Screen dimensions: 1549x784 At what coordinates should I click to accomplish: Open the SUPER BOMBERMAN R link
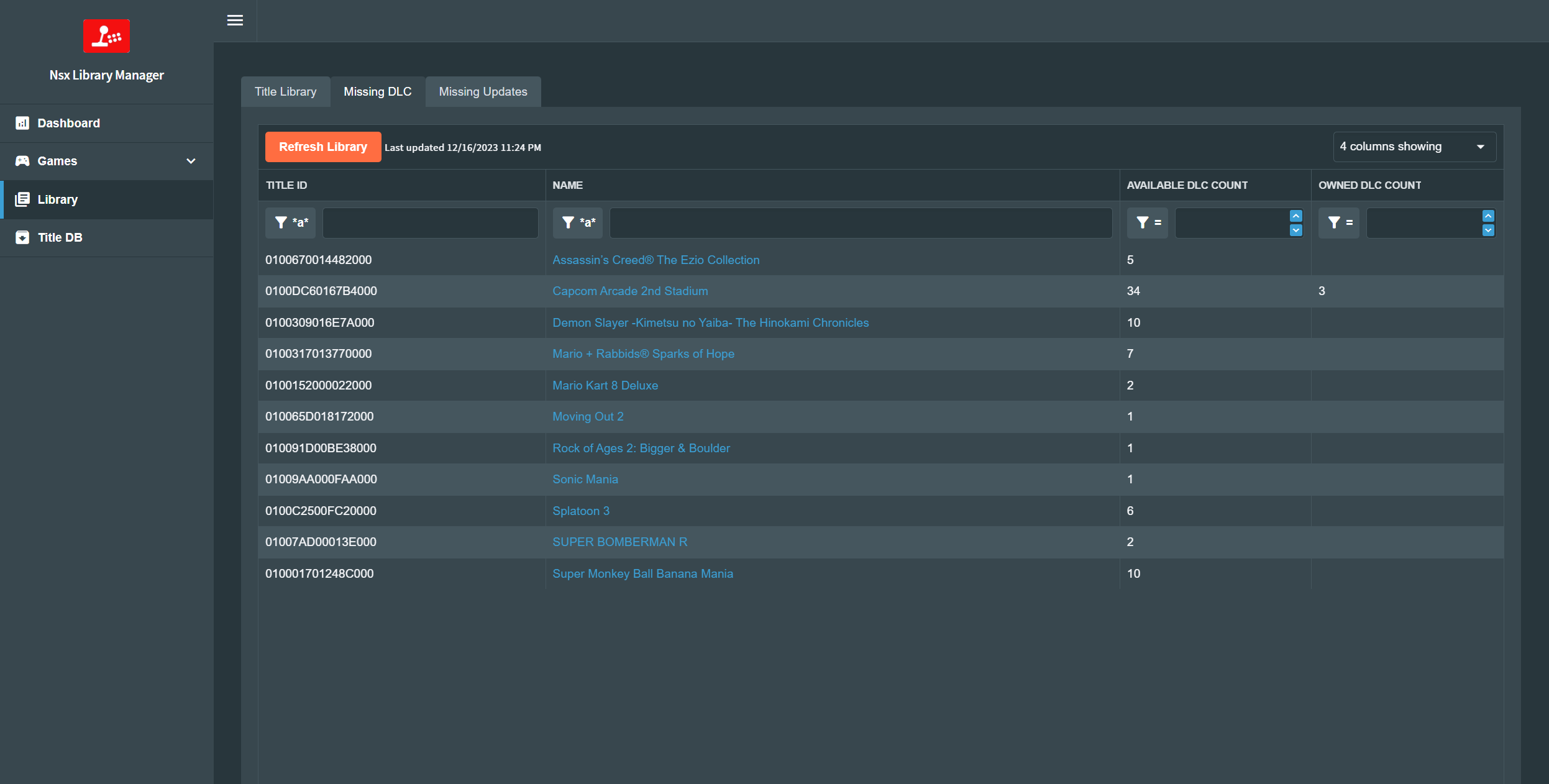pos(620,542)
